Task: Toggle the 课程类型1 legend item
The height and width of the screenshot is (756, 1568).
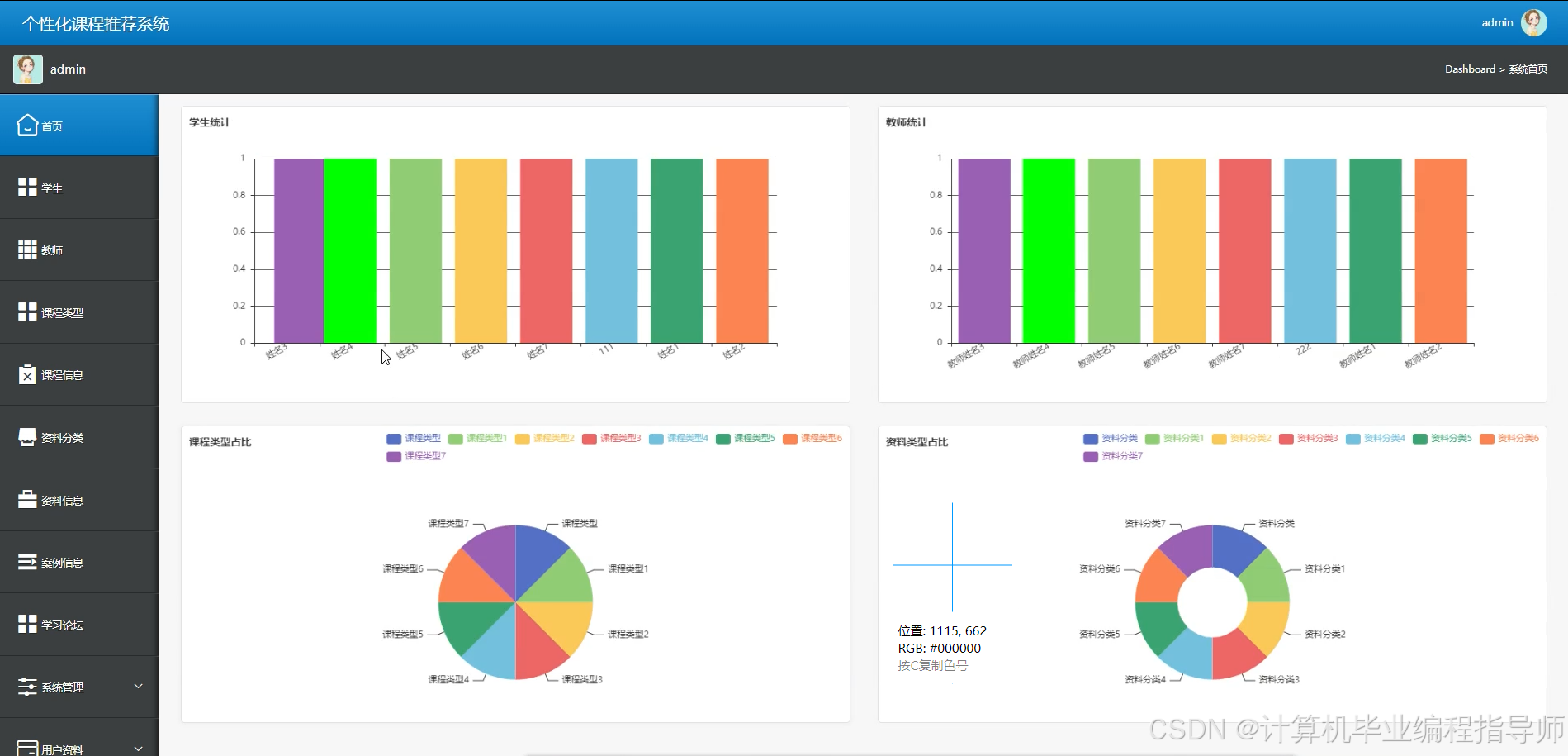Action: click(477, 438)
